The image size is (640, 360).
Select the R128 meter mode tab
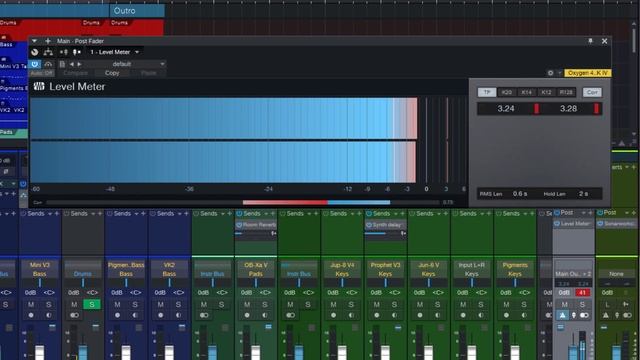[x=566, y=92]
